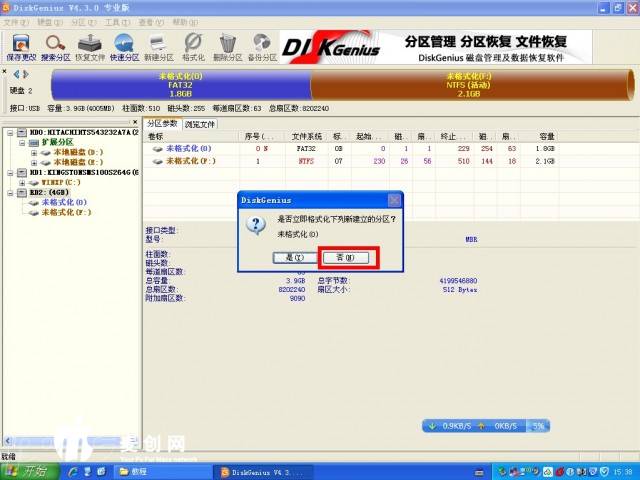Click the 保存更改 (Save Changes) toolbar icon

pyautogui.click(x=19, y=47)
